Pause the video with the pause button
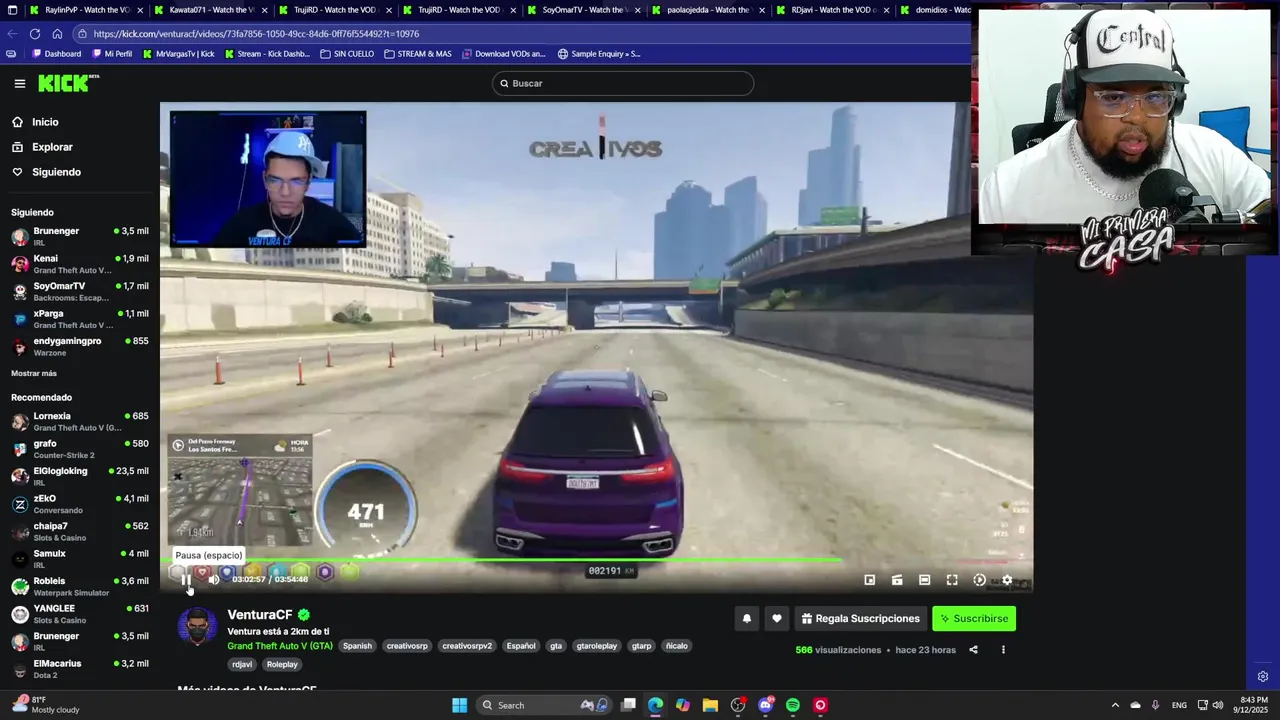Viewport: 1280px width, 720px height. point(186,579)
